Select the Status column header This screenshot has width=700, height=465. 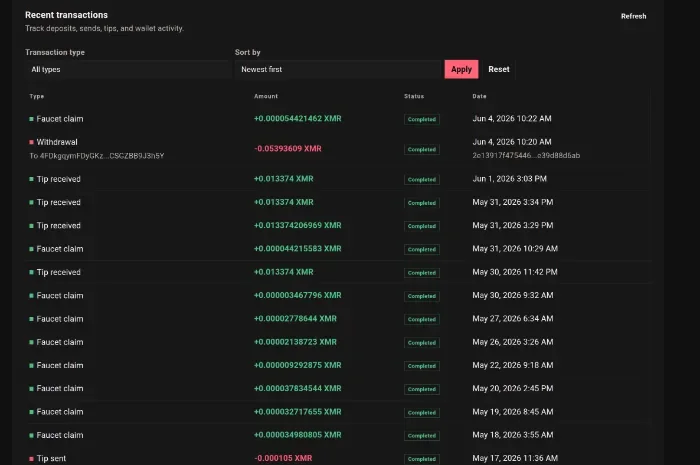pyautogui.click(x=414, y=96)
